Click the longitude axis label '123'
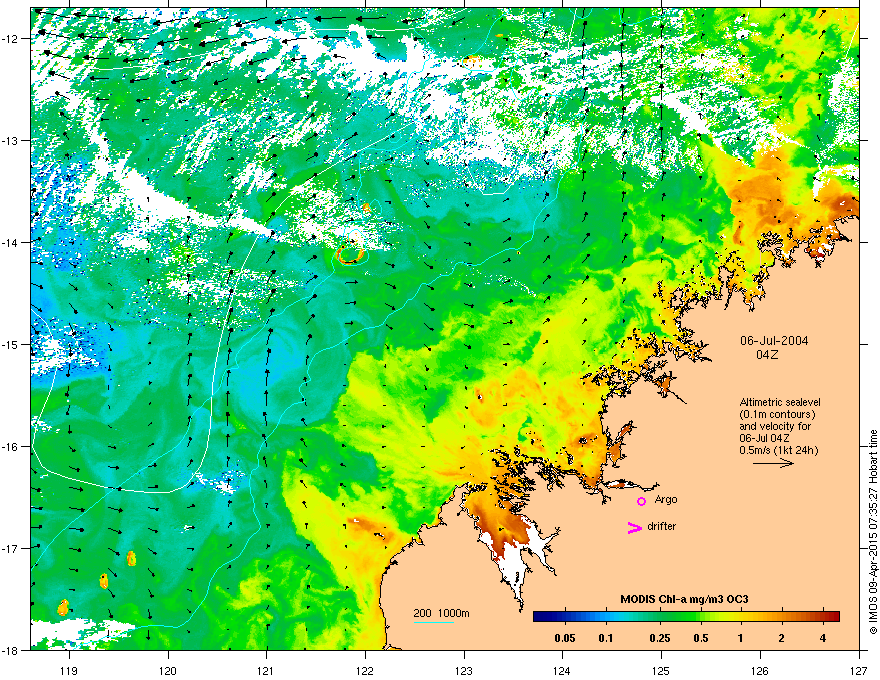The image size is (880, 680). [464, 670]
